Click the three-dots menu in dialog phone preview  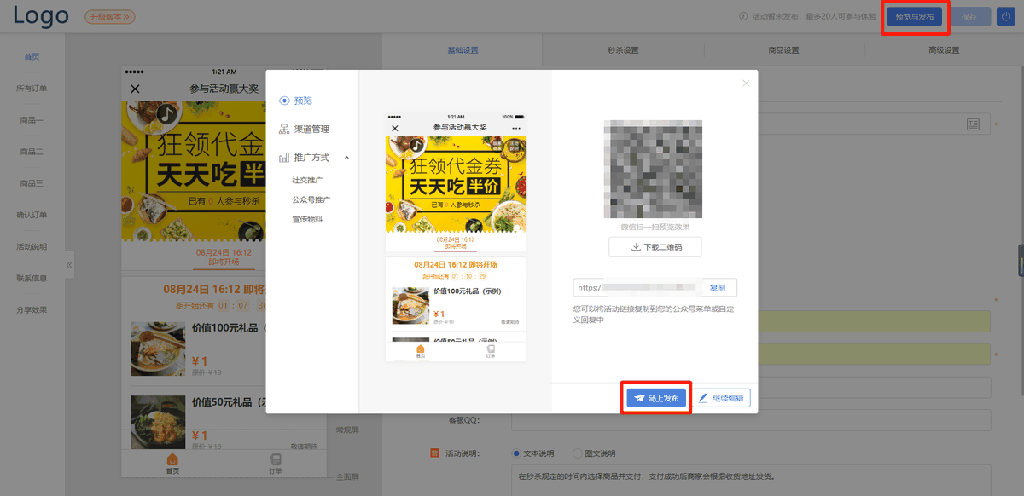(x=517, y=128)
